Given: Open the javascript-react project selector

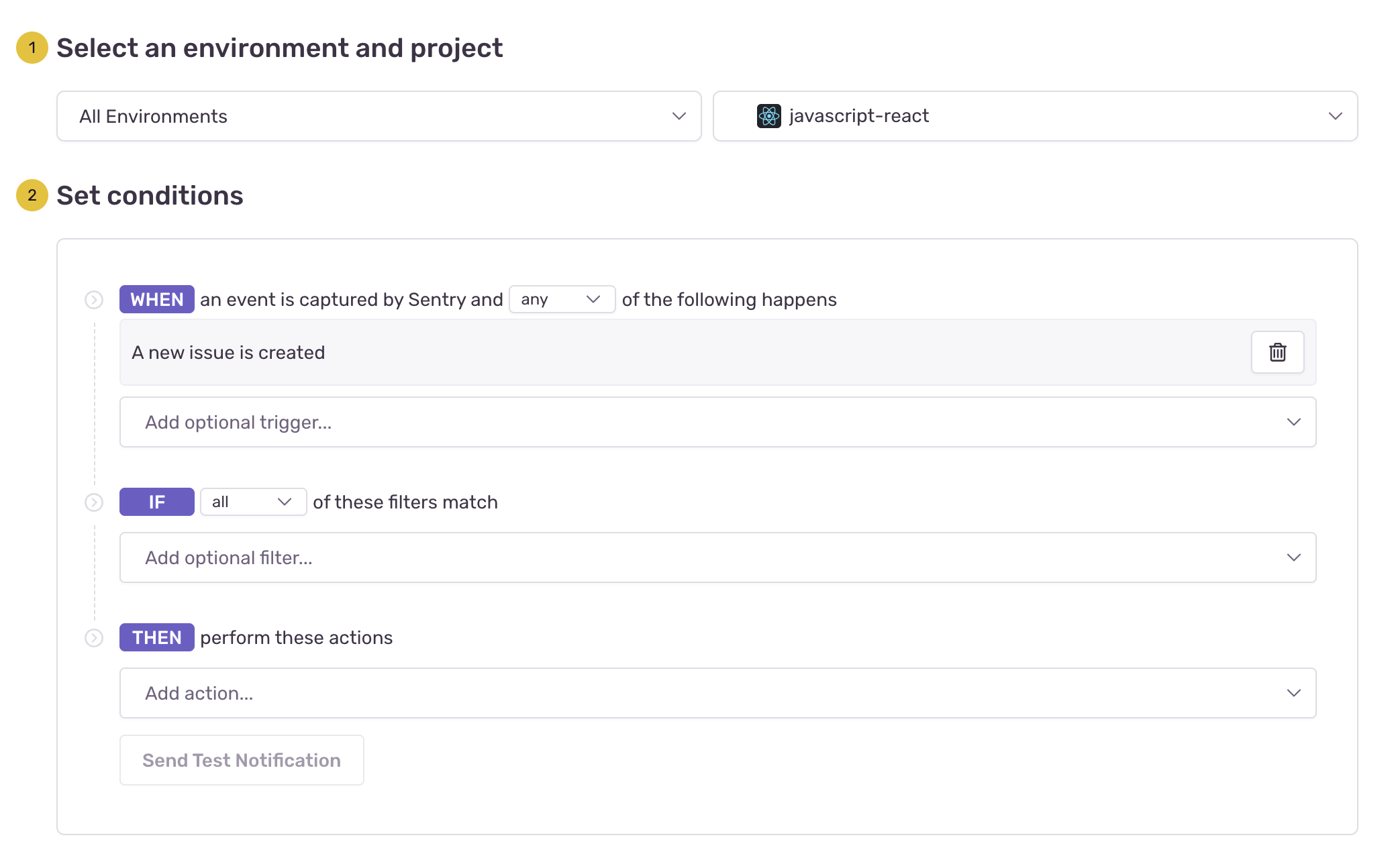Looking at the screenshot, I should (x=1035, y=116).
